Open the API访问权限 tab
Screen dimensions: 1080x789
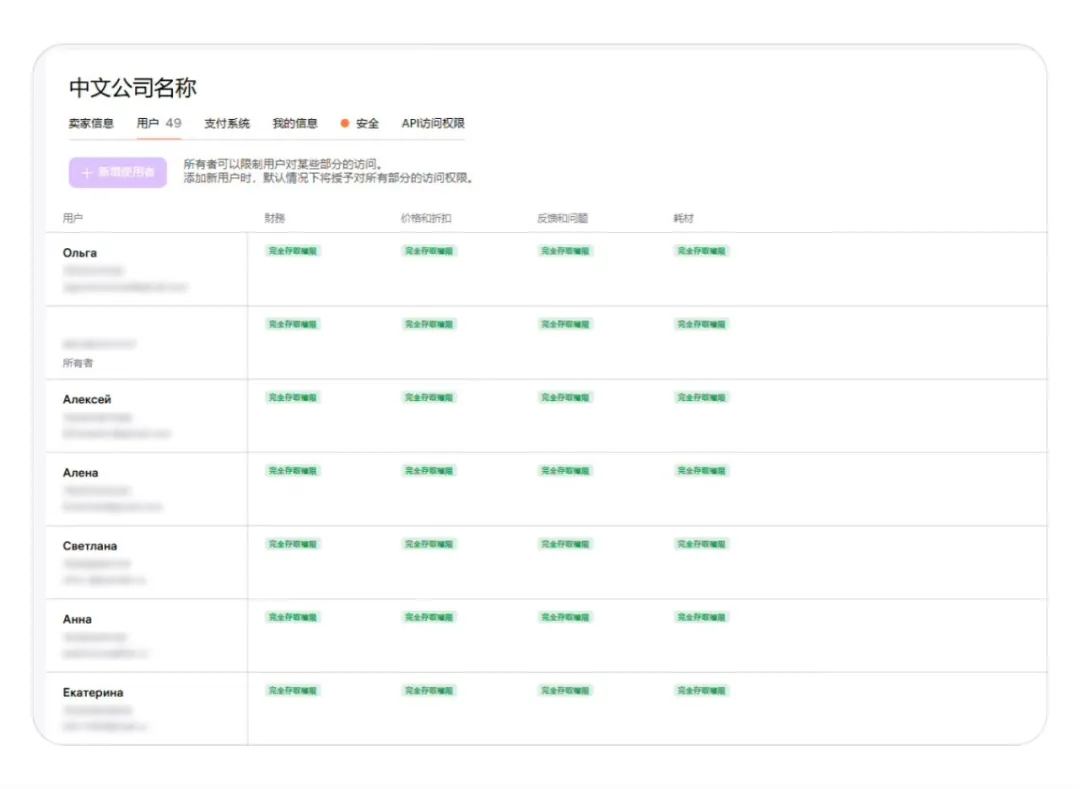point(433,124)
